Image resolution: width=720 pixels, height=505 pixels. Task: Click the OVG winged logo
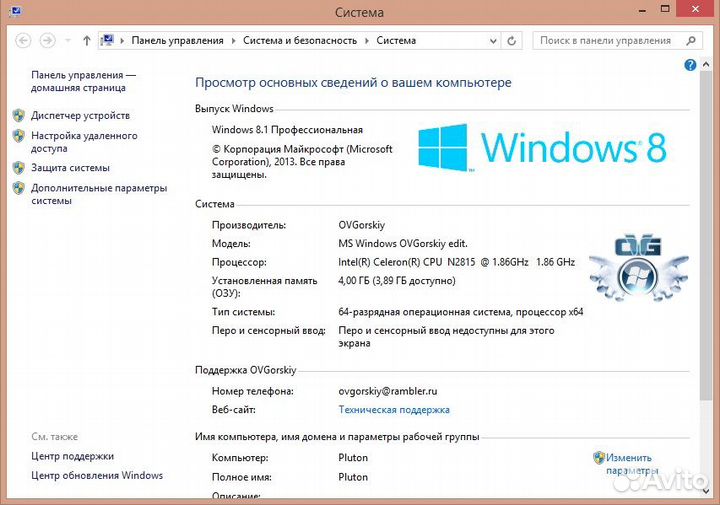point(639,268)
